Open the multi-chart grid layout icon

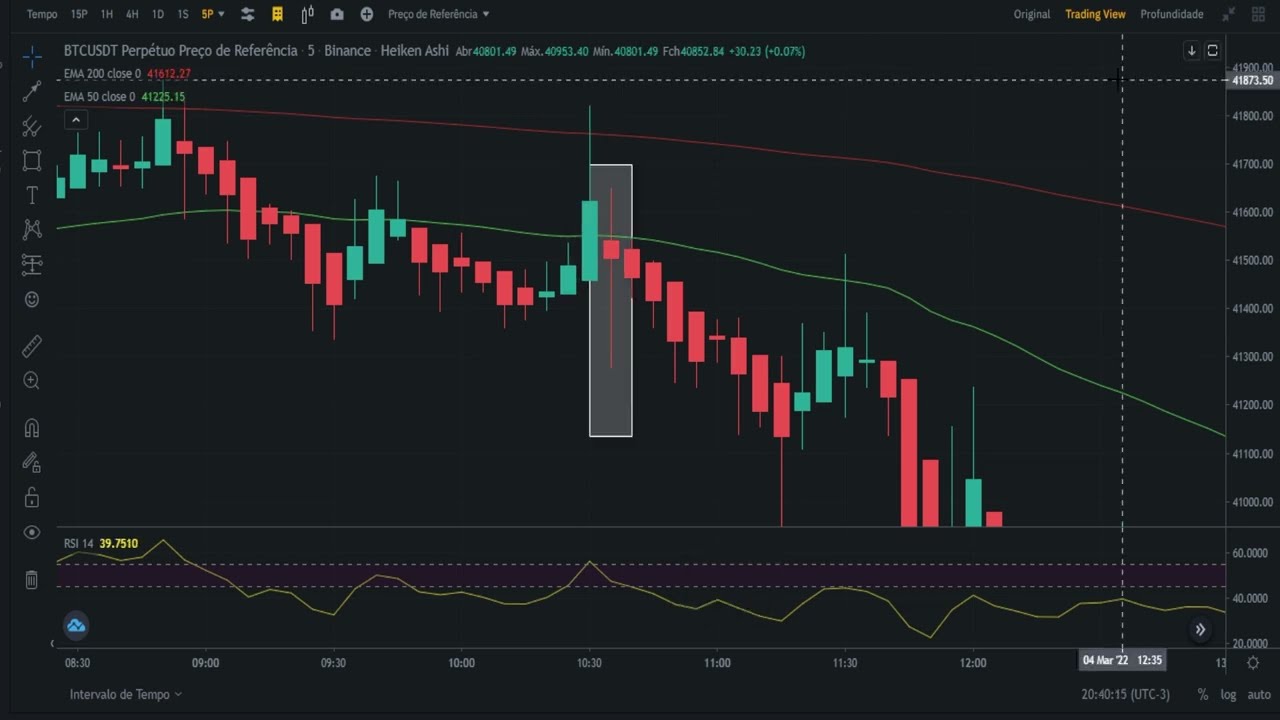click(1258, 14)
